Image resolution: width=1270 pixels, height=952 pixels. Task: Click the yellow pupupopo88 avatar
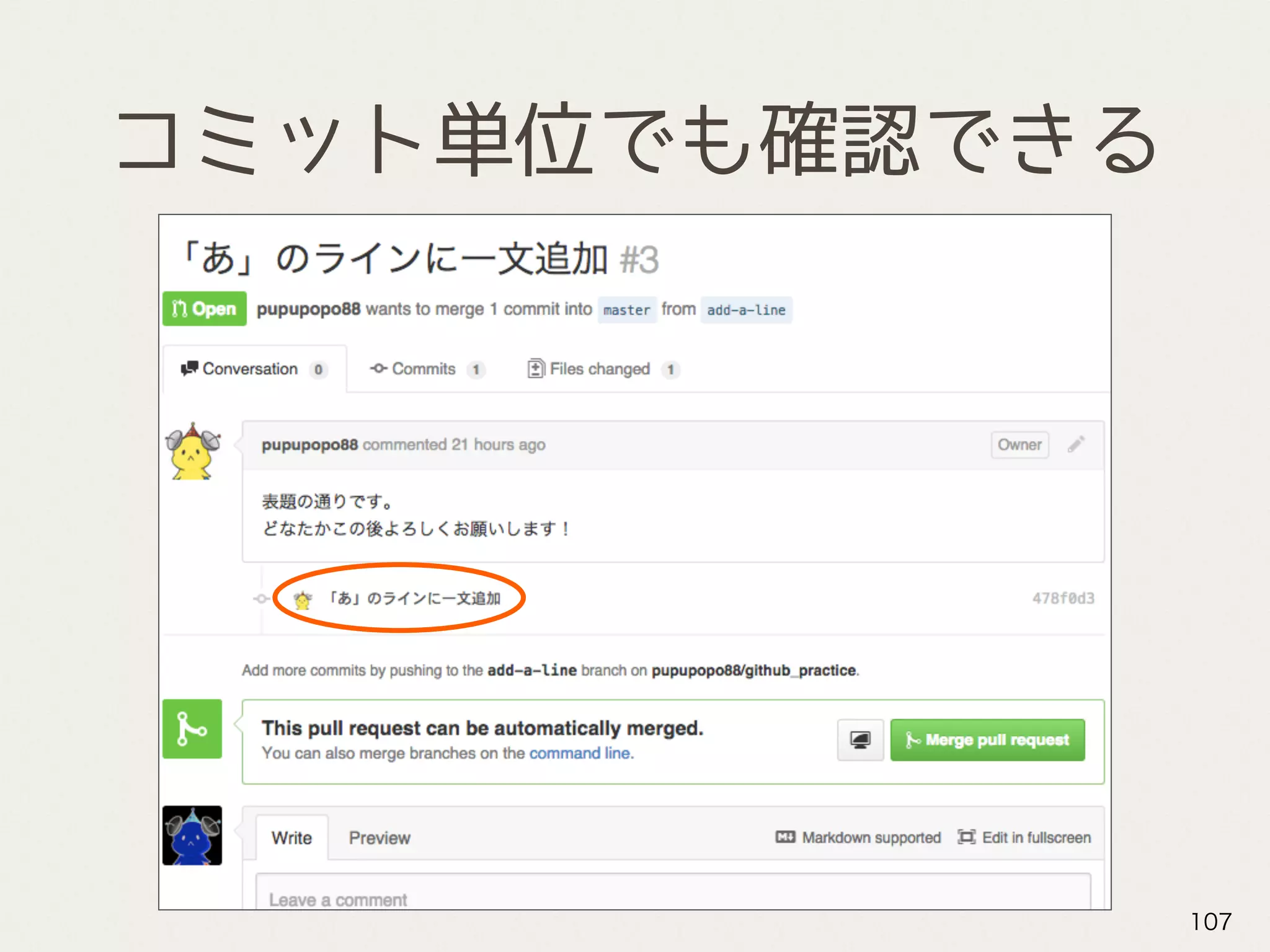point(192,452)
